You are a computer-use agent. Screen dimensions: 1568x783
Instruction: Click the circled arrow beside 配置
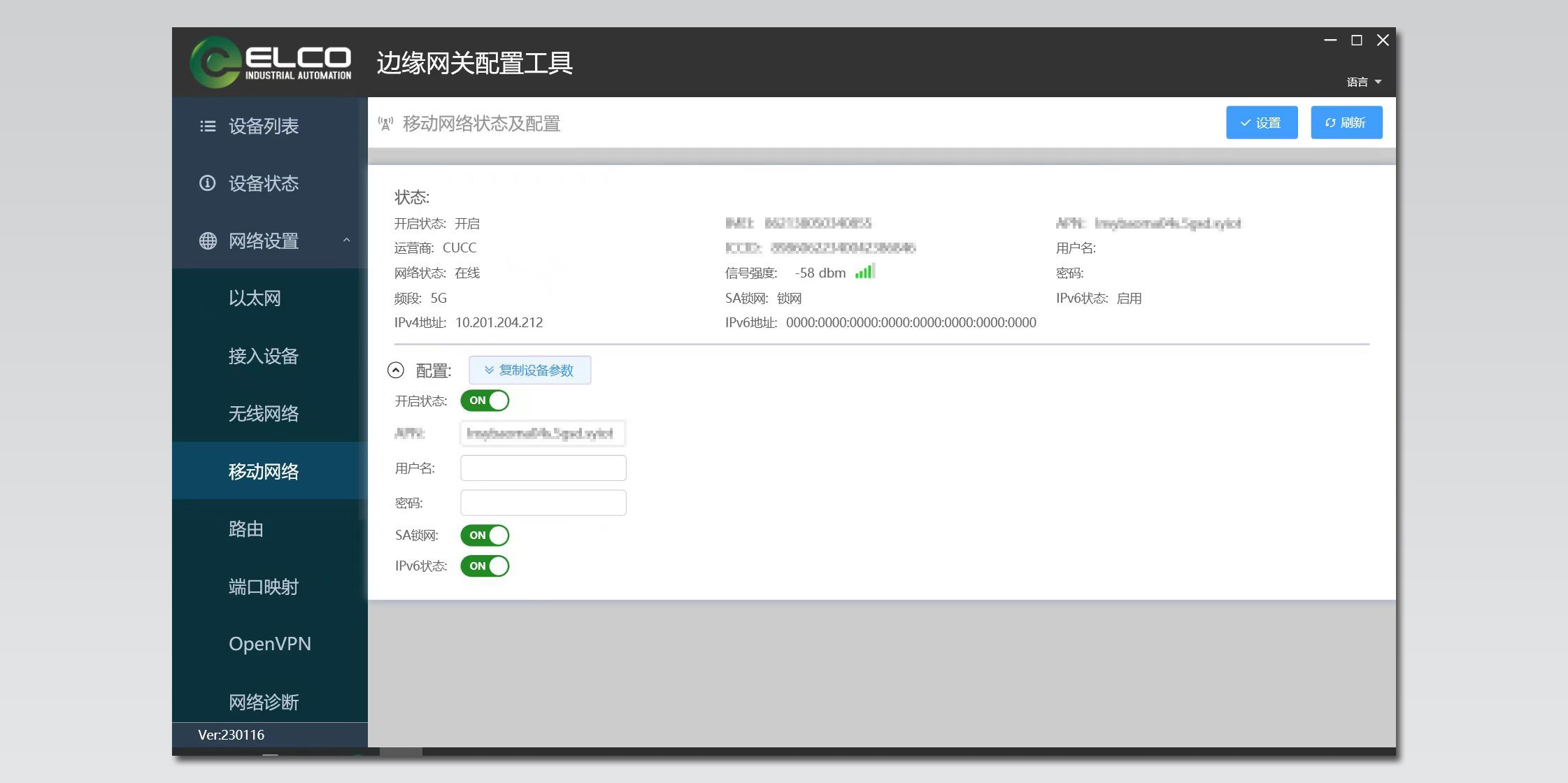coord(396,370)
